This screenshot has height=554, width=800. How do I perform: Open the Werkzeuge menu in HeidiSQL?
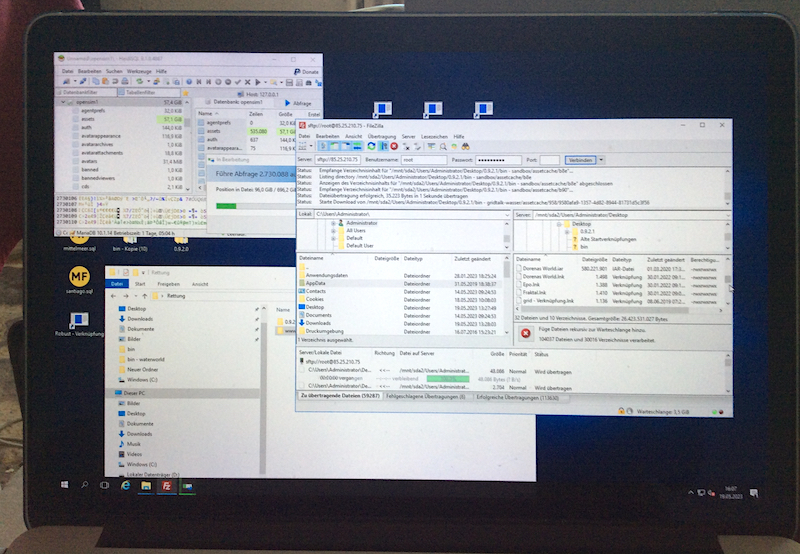coord(139,72)
